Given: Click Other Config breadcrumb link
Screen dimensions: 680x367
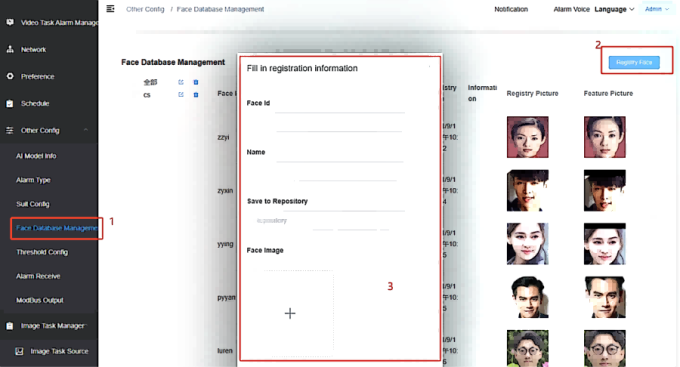Looking at the screenshot, I should point(145,9).
